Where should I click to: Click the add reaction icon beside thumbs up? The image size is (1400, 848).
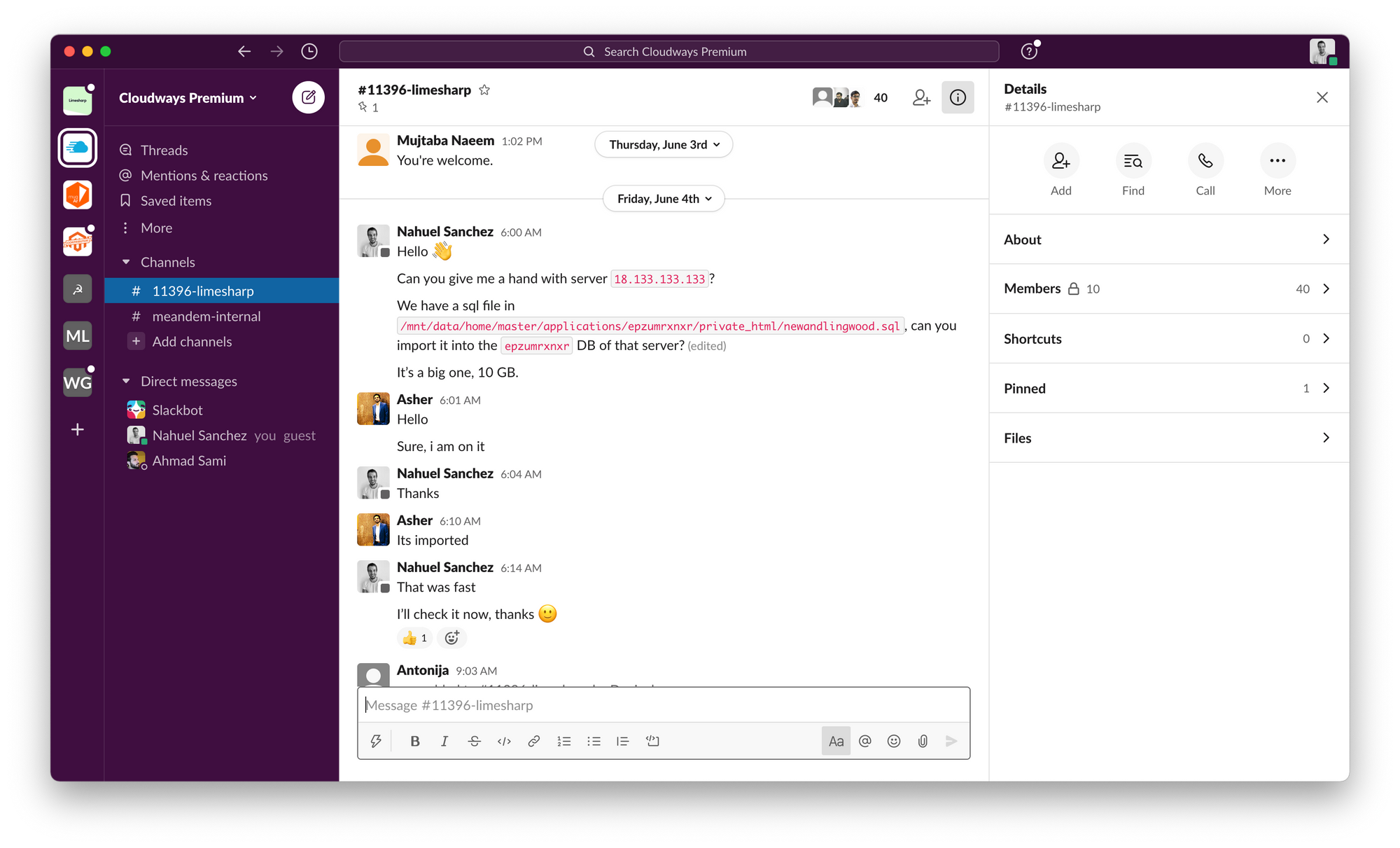coord(452,638)
